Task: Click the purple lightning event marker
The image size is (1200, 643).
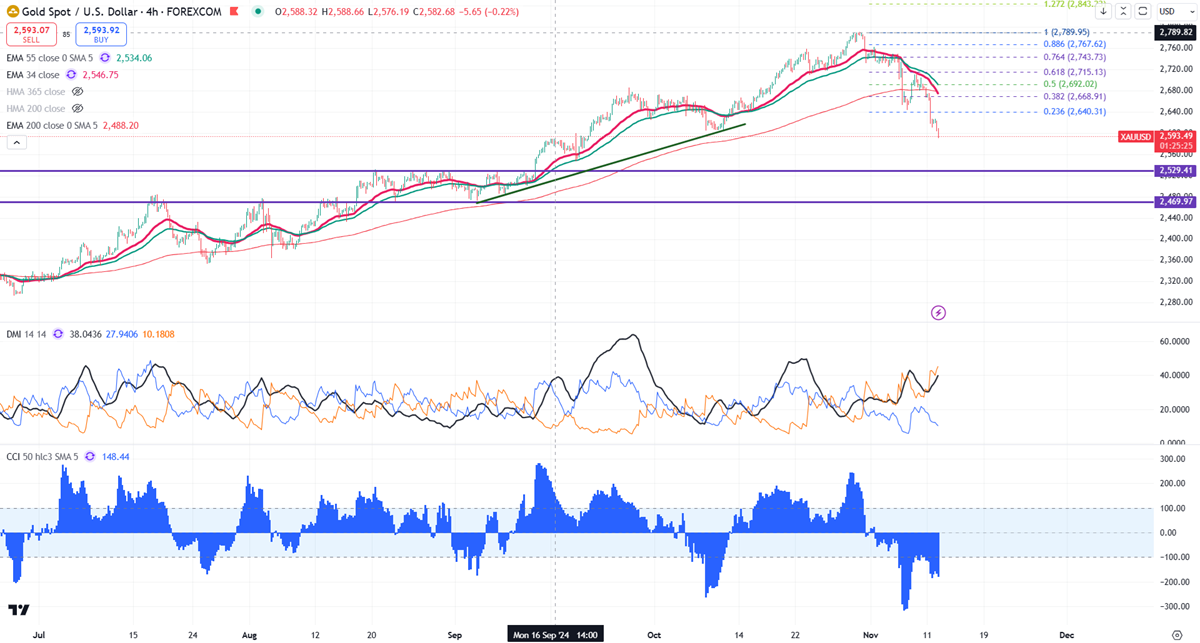Action: 939,313
